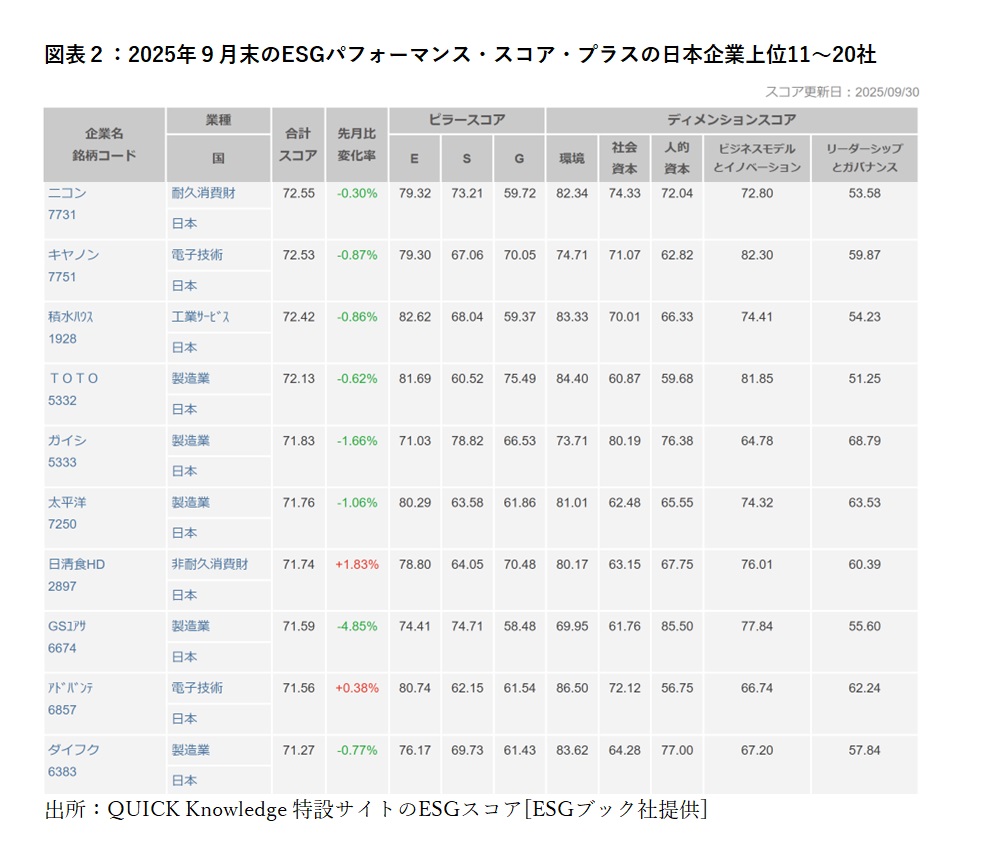
Task: Click the ビジネスモデルとイノベーション column header
Action: point(757,157)
